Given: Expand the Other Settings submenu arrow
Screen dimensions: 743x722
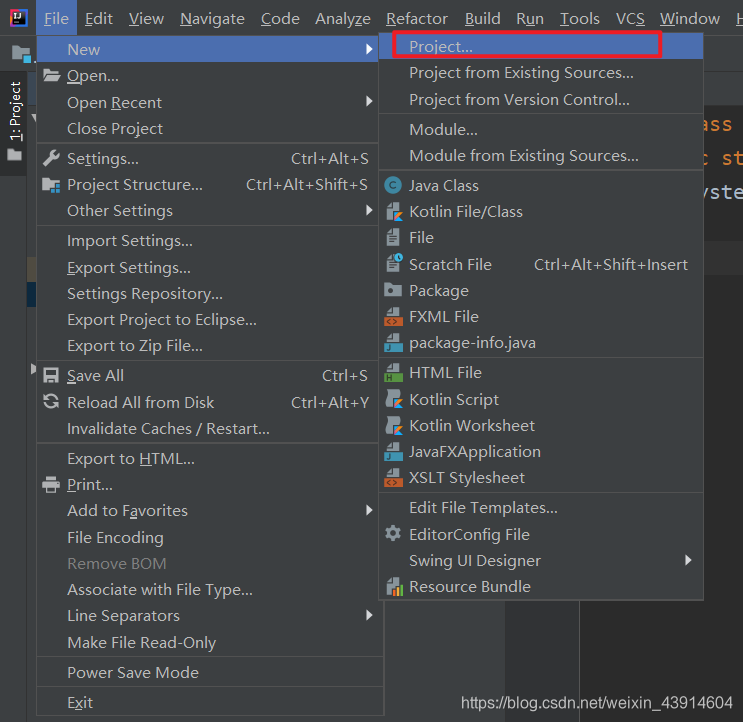Looking at the screenshot, I should click(369, 210).
